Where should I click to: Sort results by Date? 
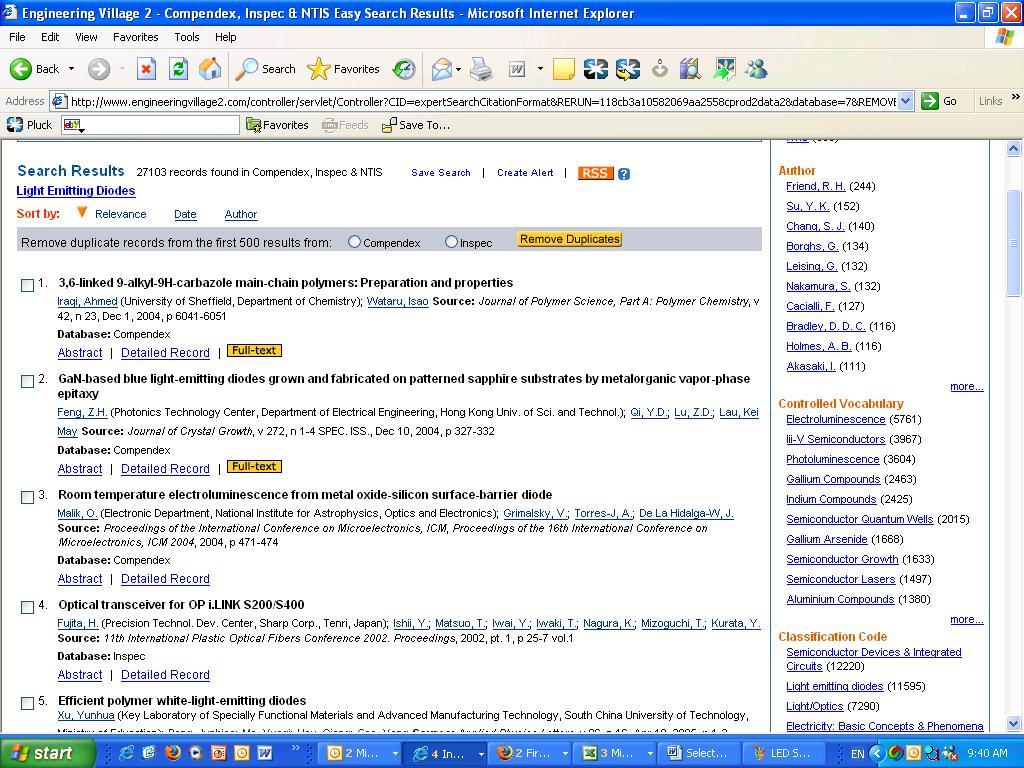coord(185,214)
